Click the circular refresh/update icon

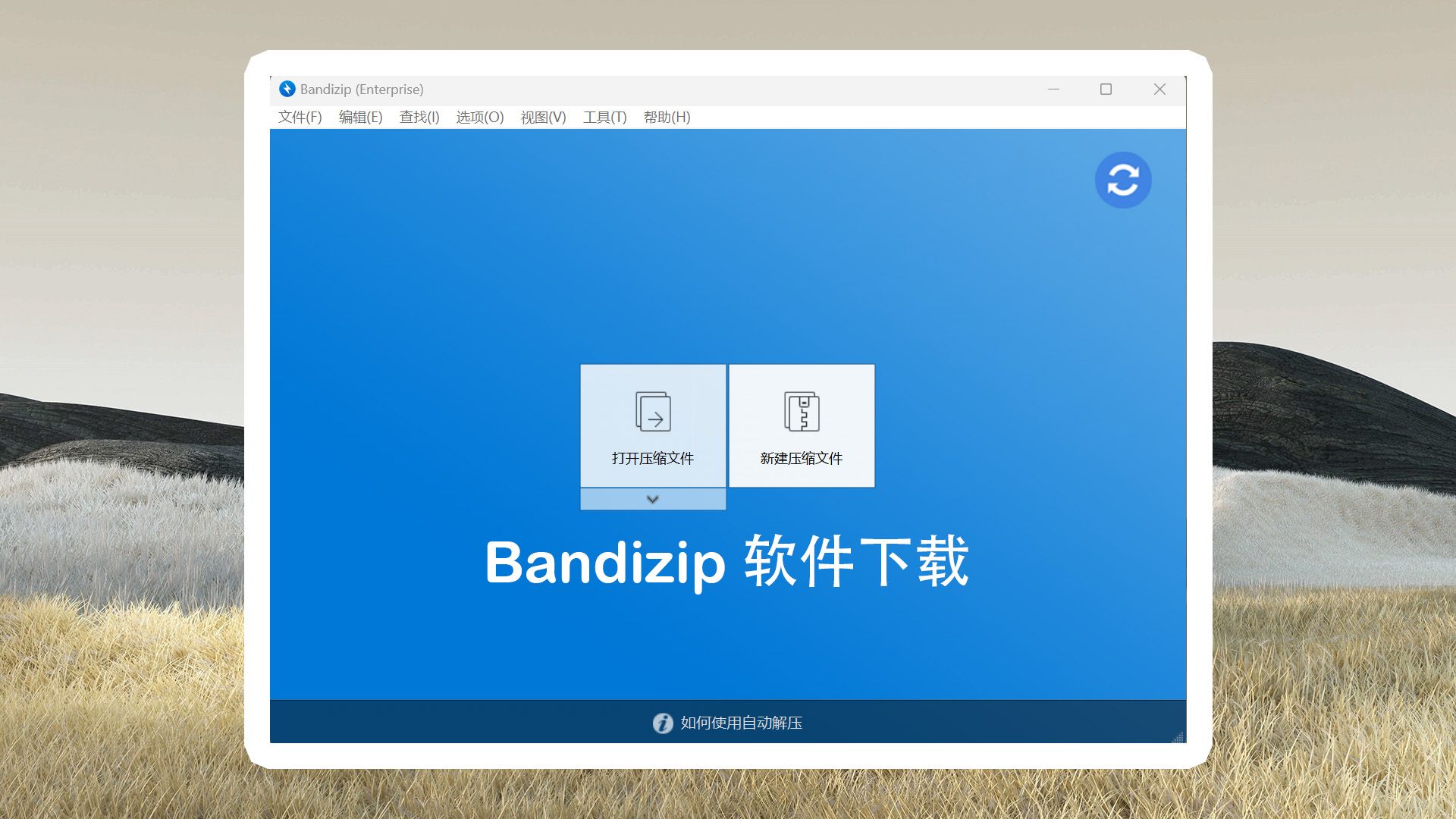click(x=1123, y=180)
